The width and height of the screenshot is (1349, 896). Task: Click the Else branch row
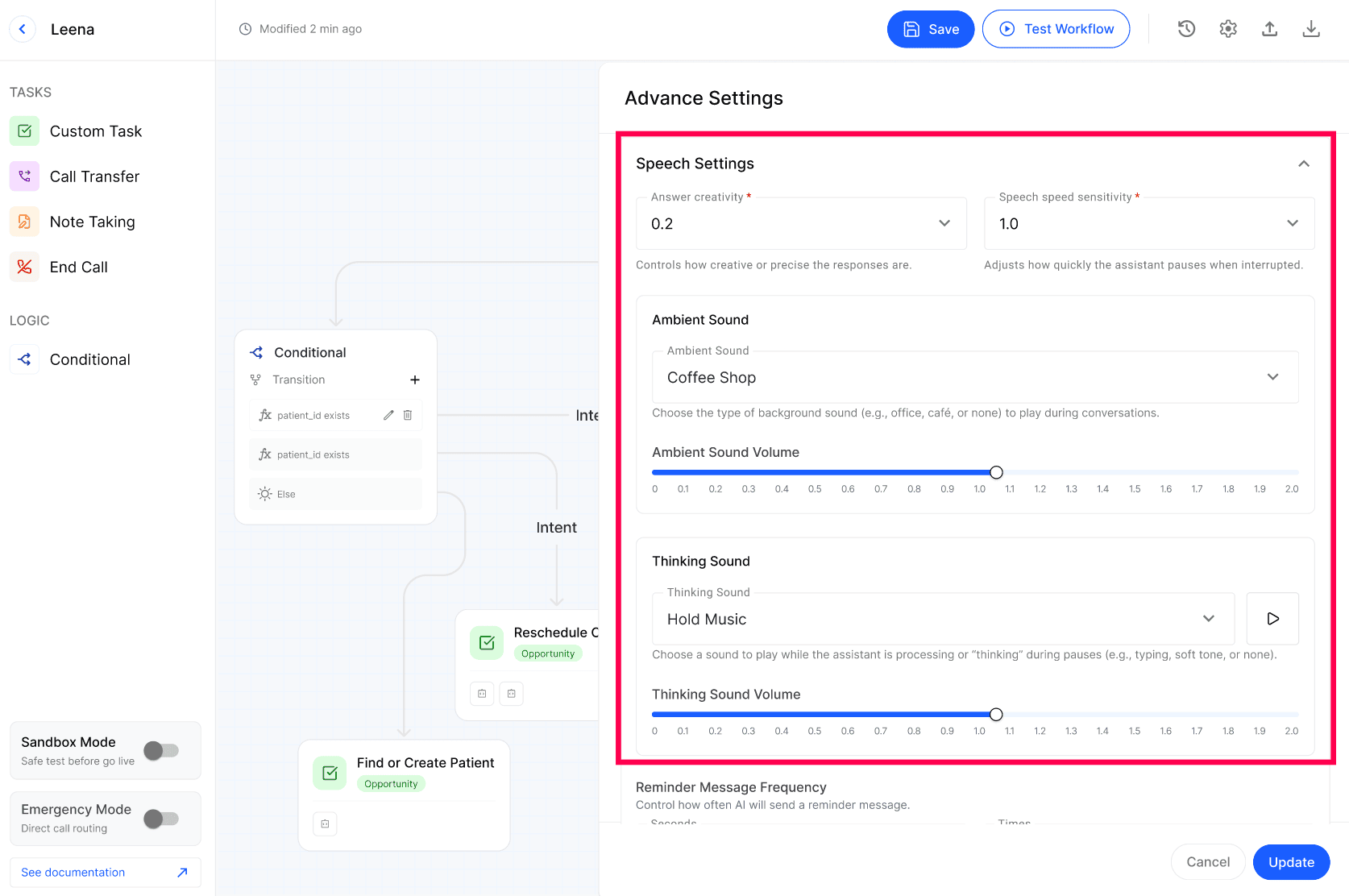coord(335,494)
